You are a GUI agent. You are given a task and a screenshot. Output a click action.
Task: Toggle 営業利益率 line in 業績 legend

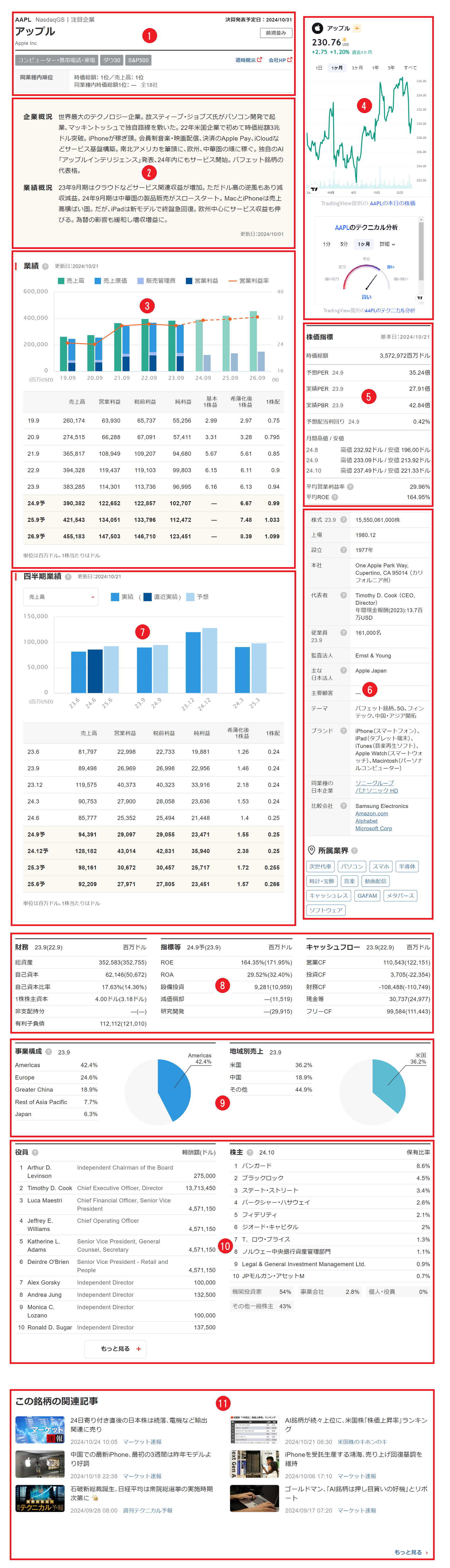tap(248, 281)
